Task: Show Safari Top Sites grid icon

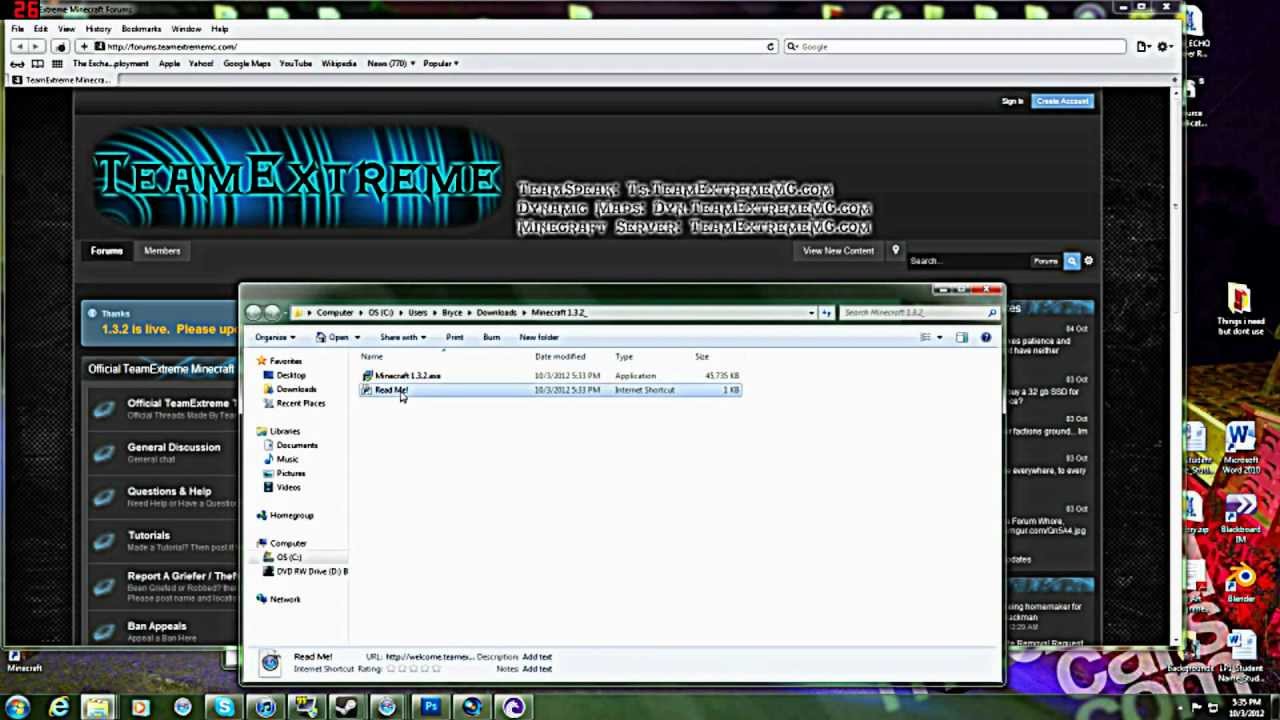Action: pyautogui.click(x=56, y=63)
